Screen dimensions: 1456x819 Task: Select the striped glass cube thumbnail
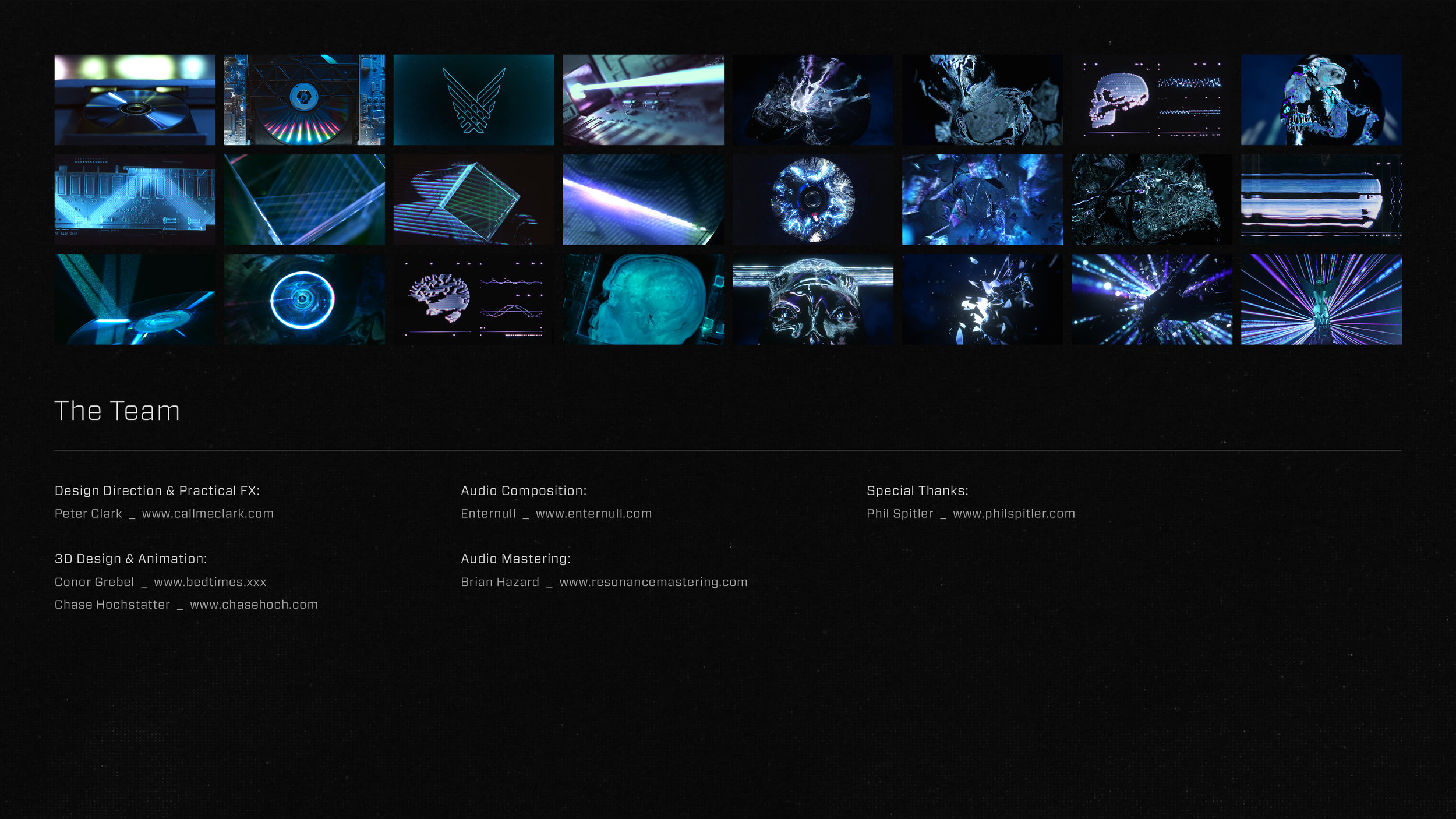473,199
